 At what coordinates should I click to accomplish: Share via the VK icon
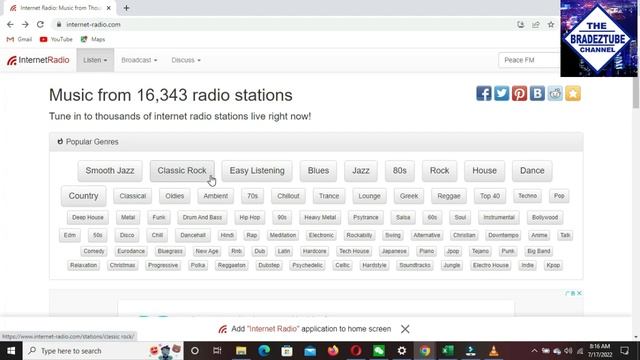537,93
